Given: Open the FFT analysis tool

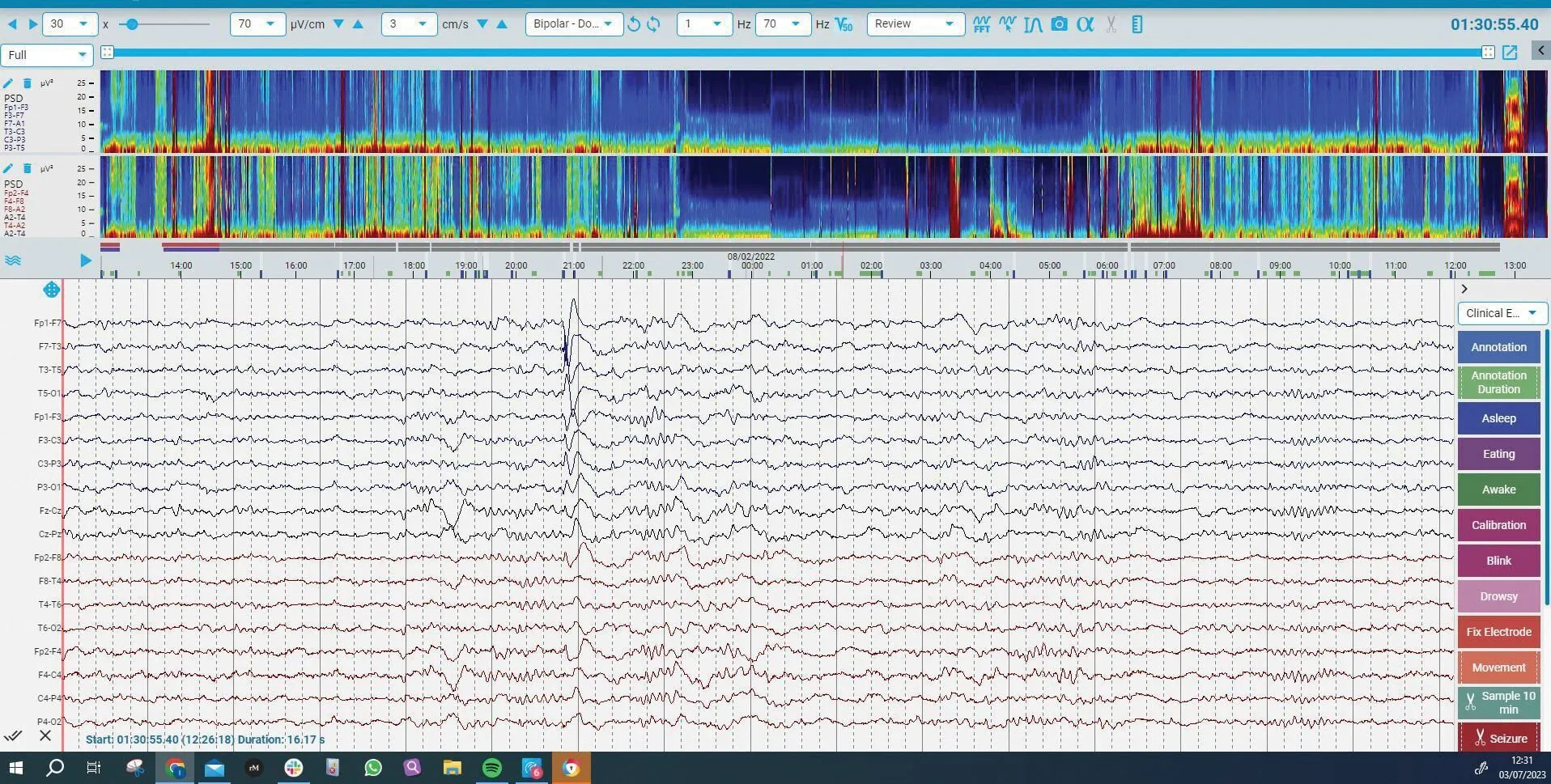Looking at the screenshot, I should (981, 24).
